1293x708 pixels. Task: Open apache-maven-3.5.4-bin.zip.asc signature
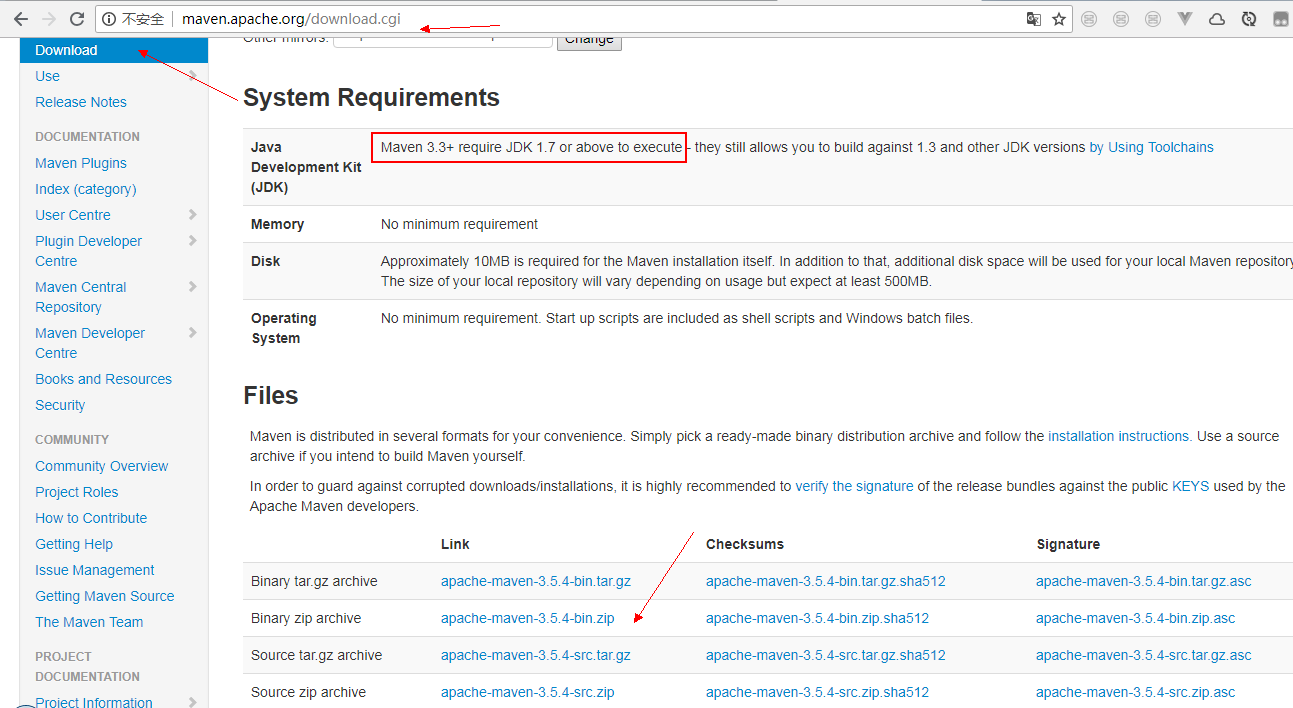(x=1135, y=618)
